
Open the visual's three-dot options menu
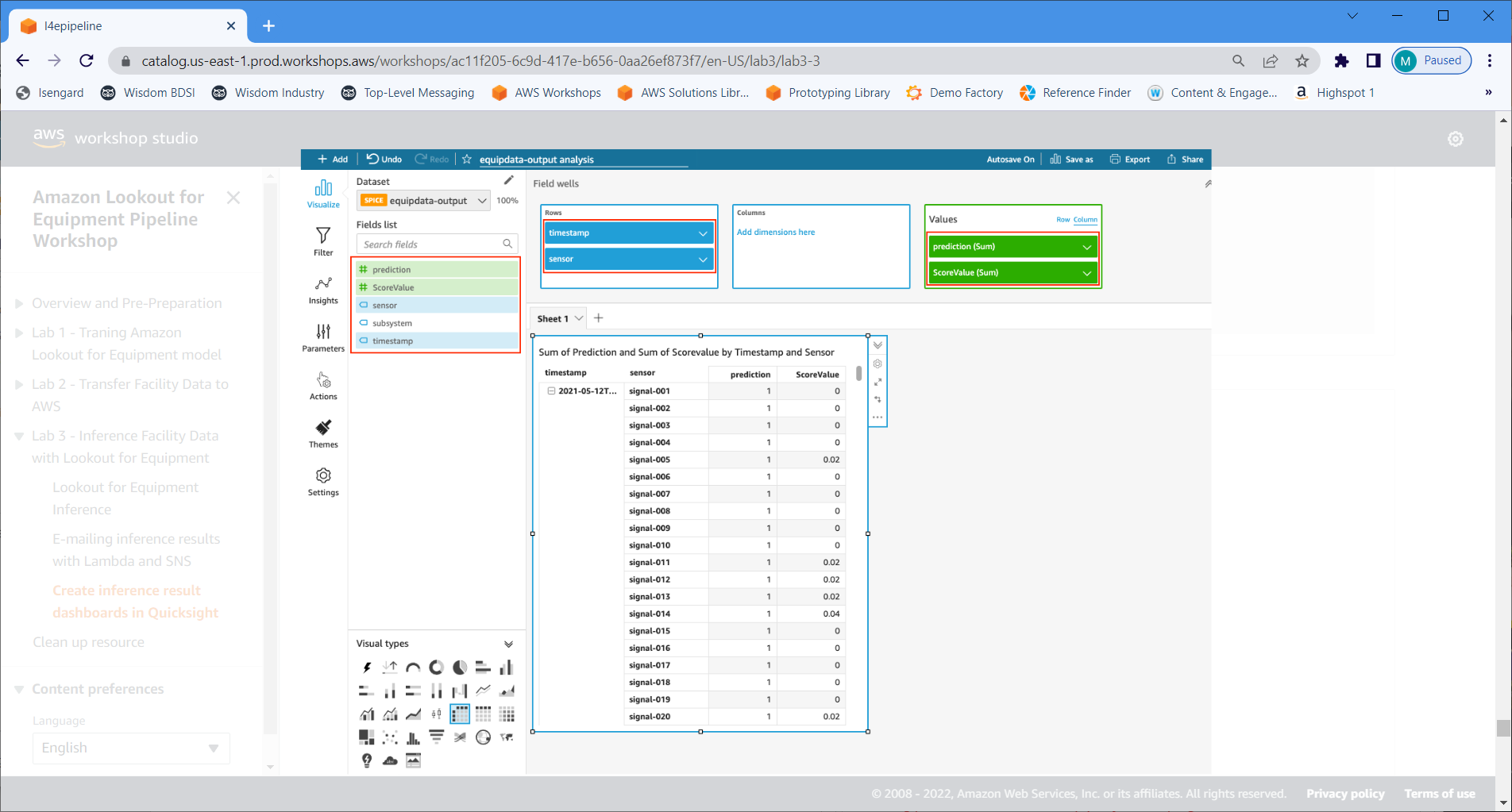click(x=877, y=418)
